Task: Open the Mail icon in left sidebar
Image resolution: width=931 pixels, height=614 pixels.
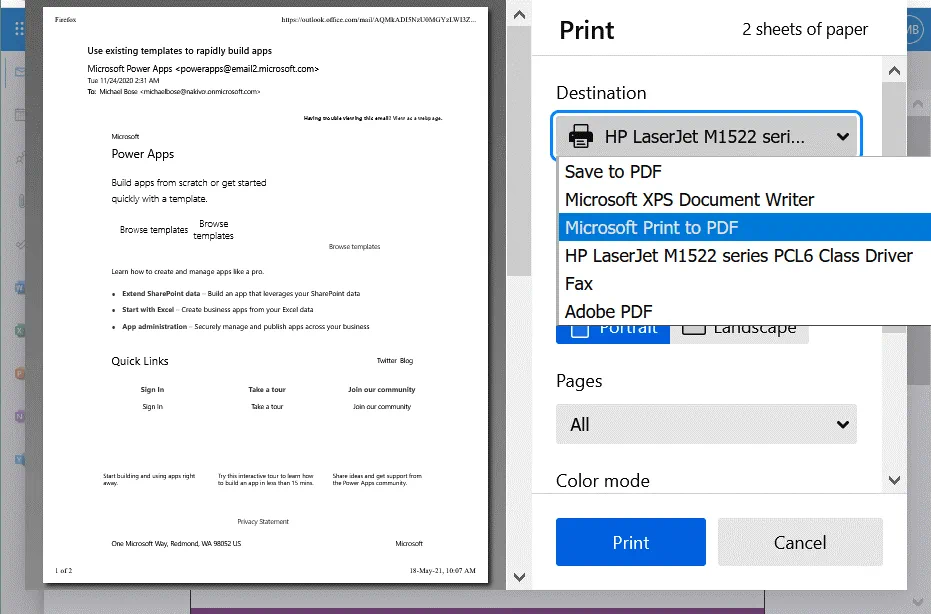Action: [x=20, y=72]
